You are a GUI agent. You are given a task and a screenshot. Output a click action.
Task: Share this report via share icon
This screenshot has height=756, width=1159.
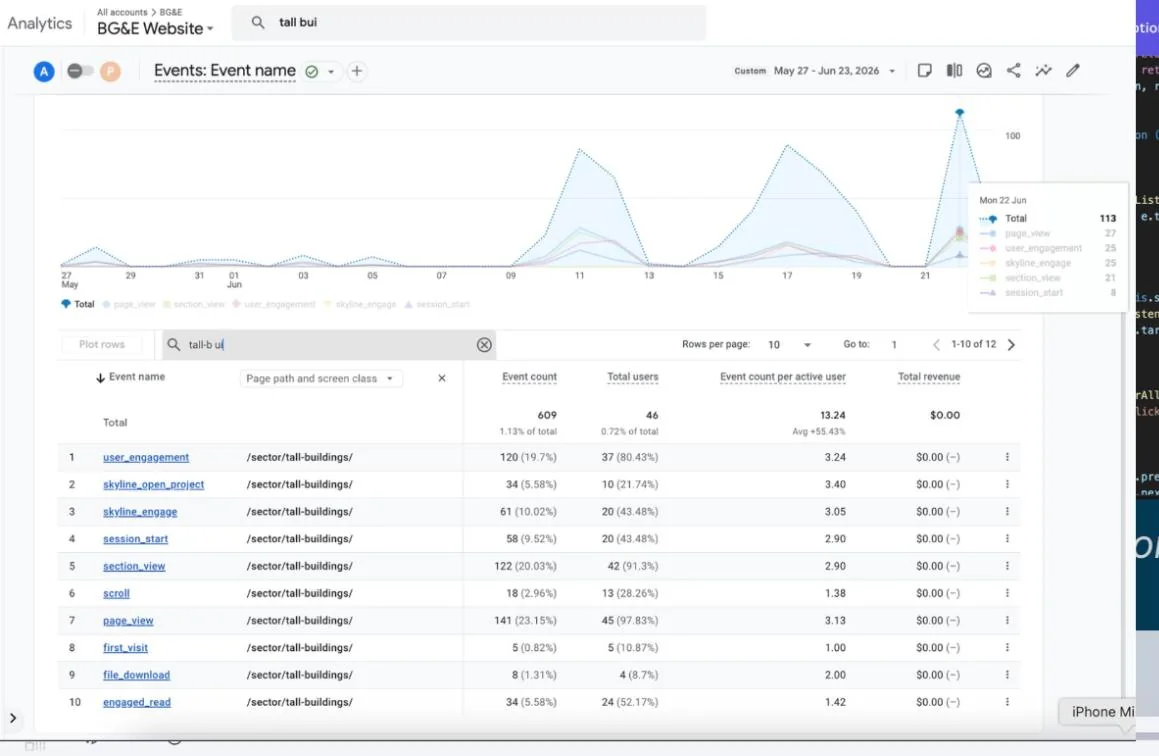click(x=1013, y=70)
